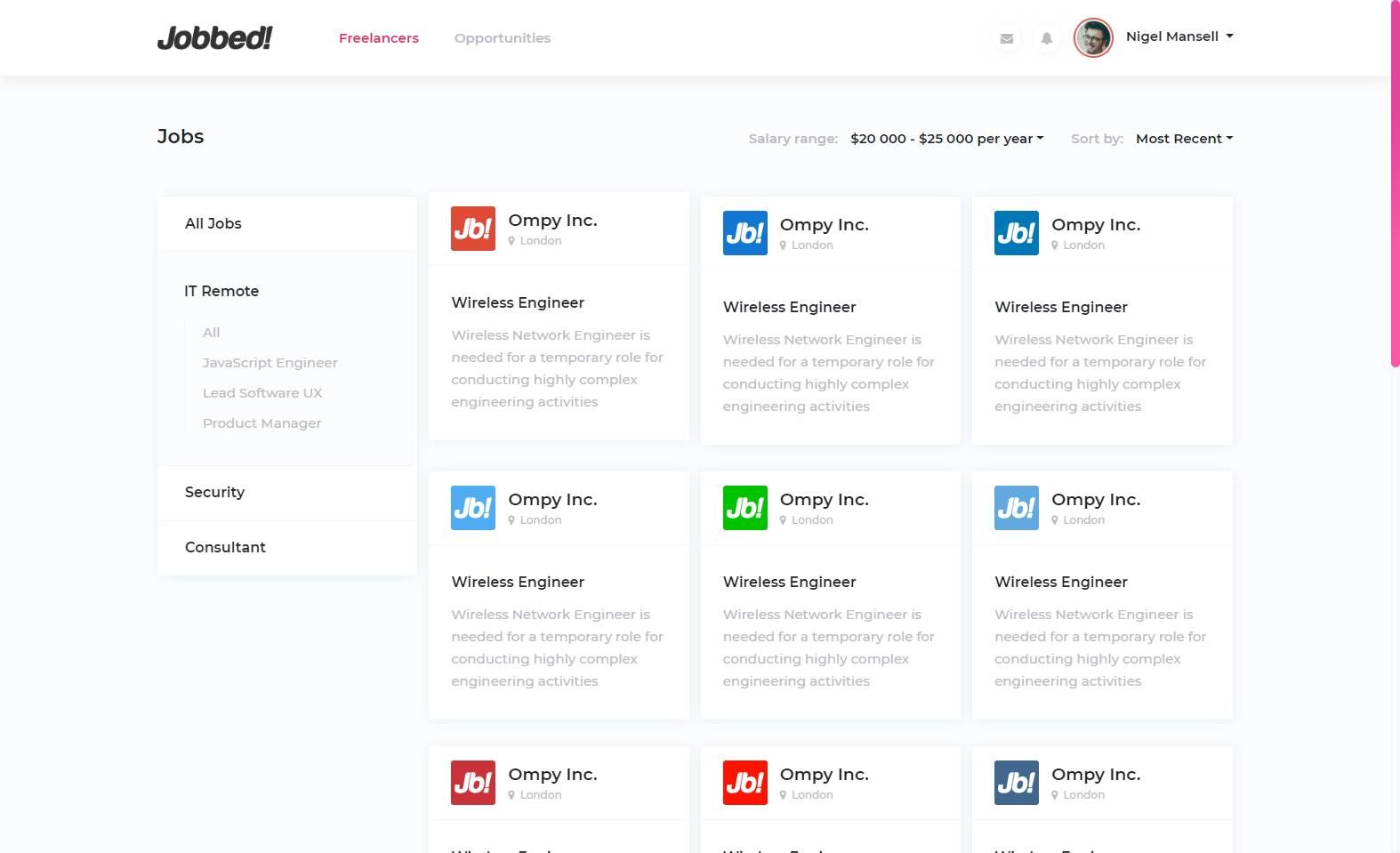Select the Product Manager subcategory

(262, 423)
